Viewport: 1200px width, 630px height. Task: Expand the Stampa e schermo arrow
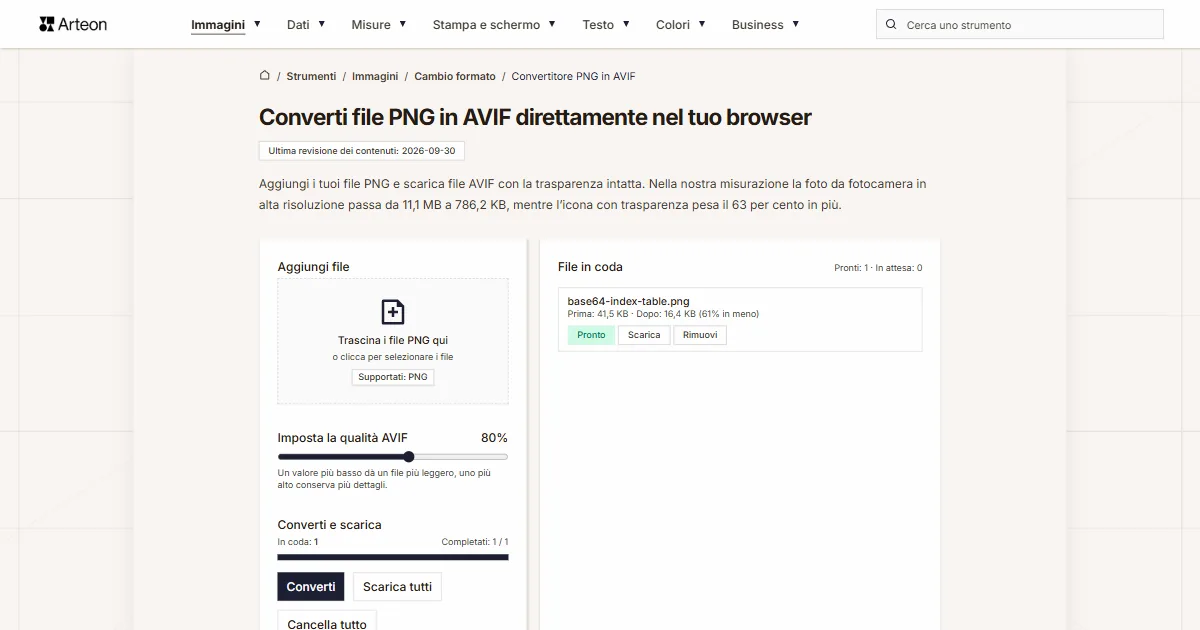click(552, 23)
